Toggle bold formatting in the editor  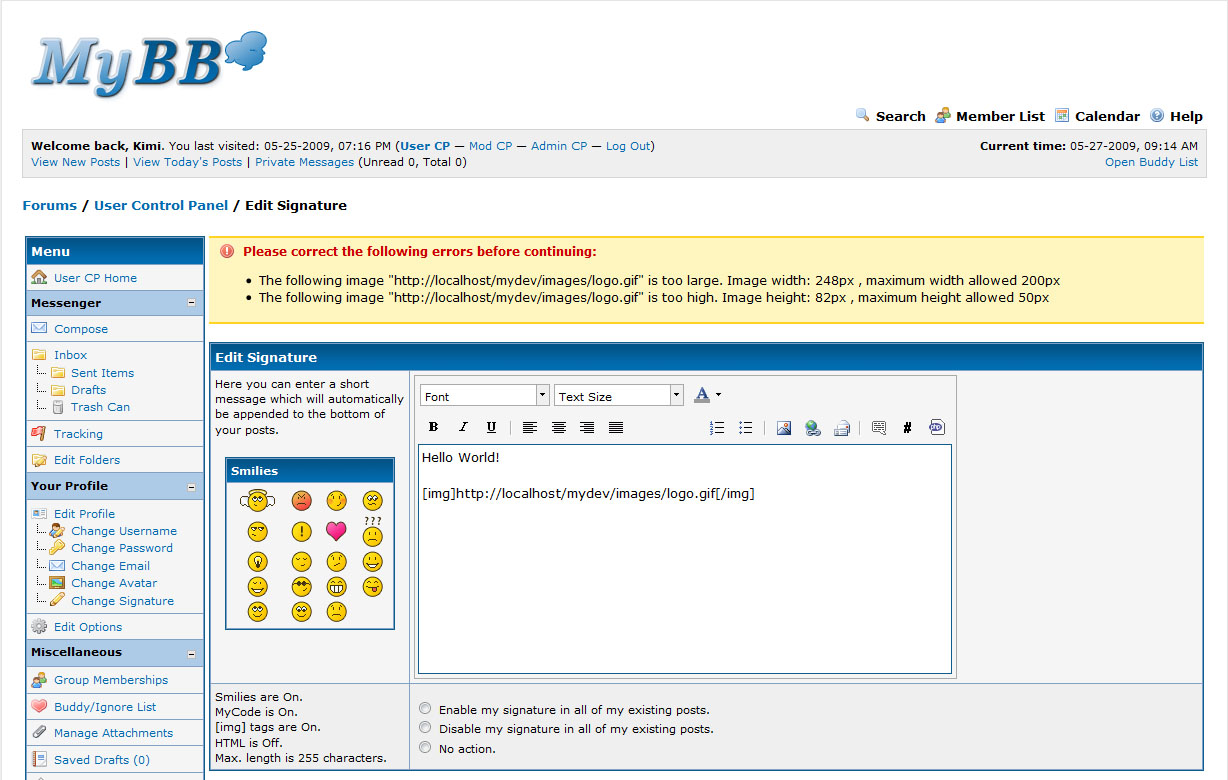tap(433, 427)
